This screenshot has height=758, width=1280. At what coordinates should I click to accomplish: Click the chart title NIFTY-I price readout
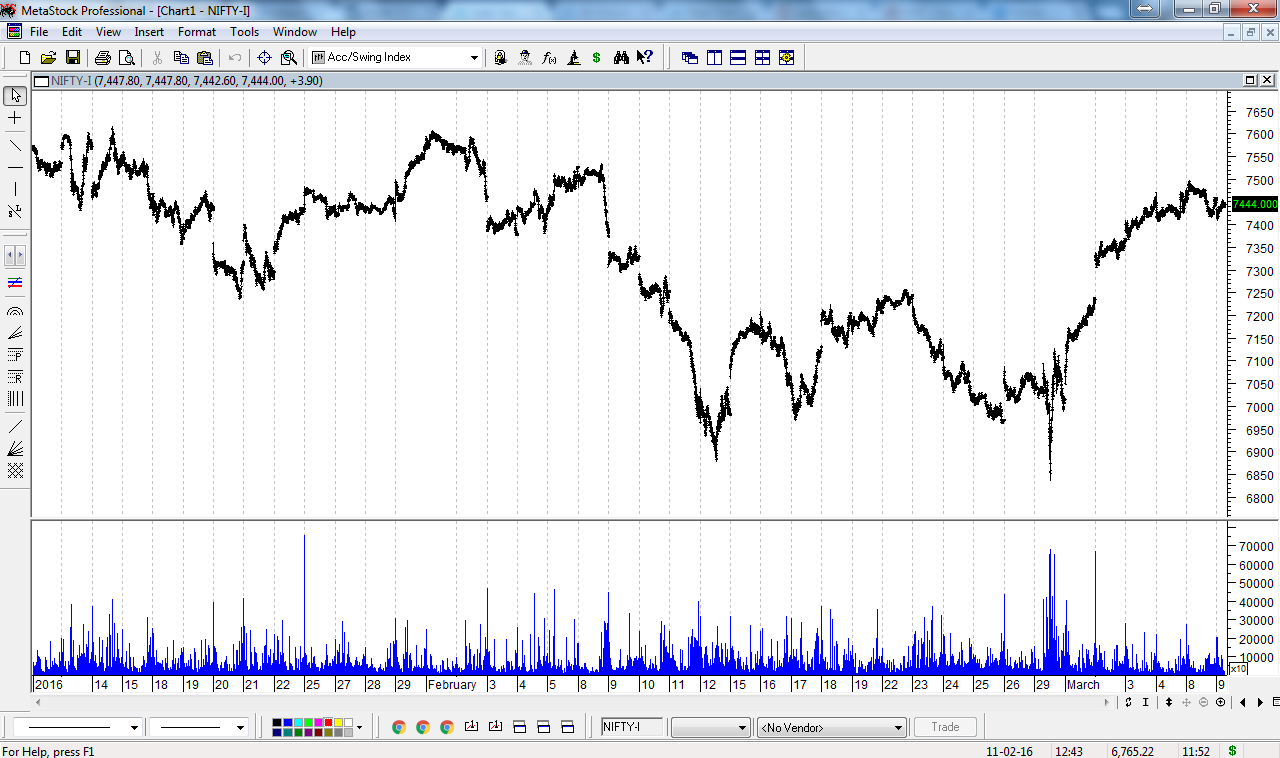coord(186,81)
